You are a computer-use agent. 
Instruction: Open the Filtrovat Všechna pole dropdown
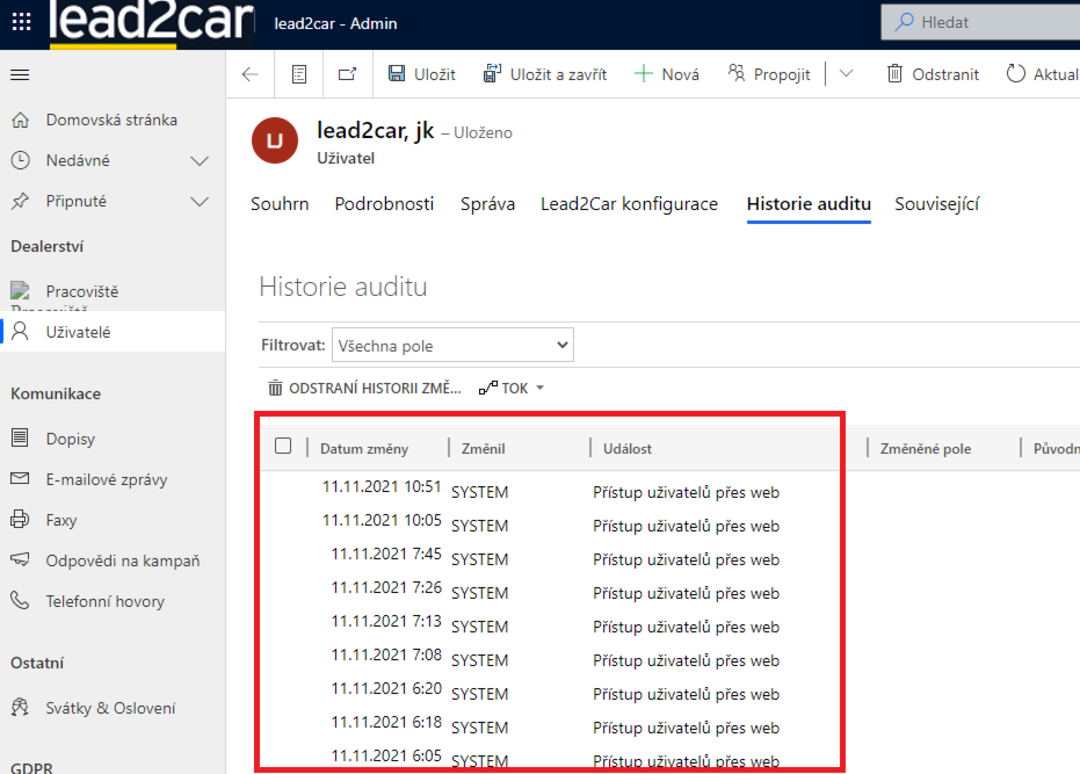tap(452, 346)
